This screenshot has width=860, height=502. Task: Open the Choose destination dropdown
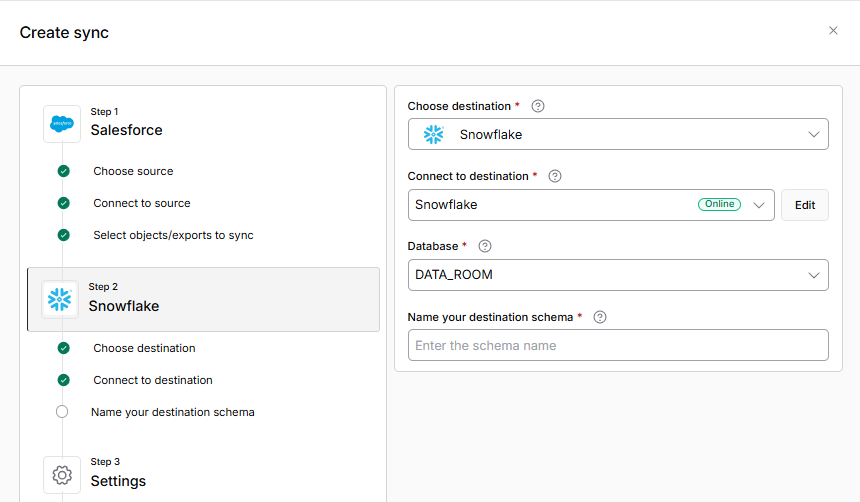coord(618,134)
